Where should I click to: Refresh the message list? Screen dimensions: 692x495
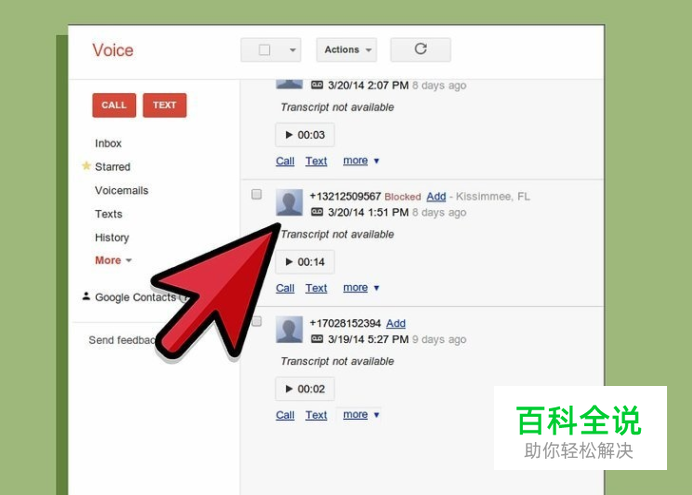[x=421, y=49]
